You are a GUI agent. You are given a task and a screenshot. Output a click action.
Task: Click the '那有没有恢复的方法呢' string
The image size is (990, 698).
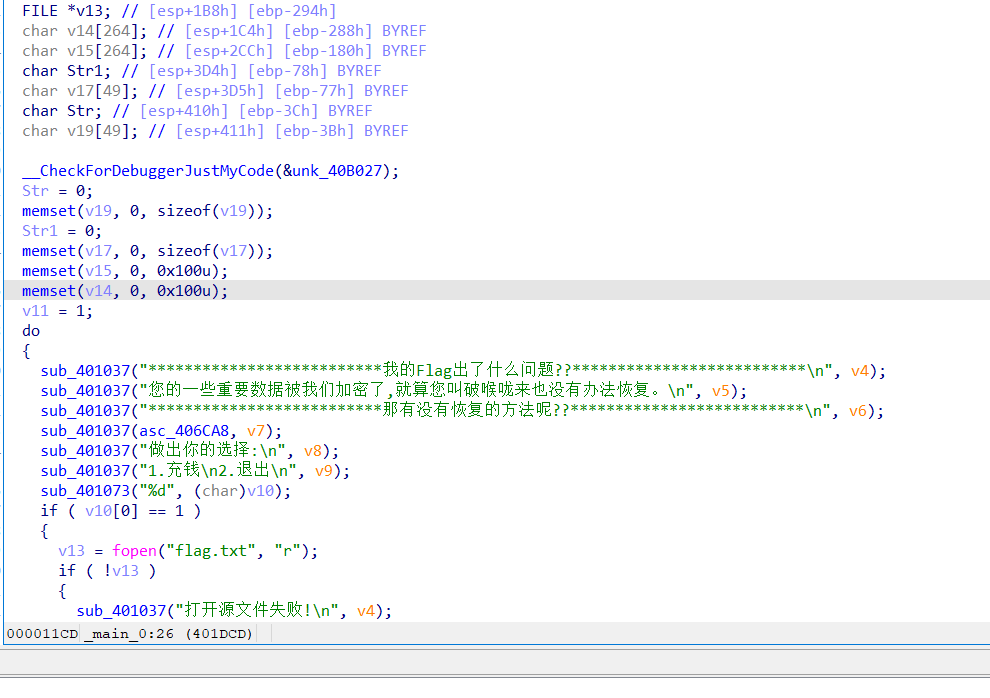coord(485,411)
